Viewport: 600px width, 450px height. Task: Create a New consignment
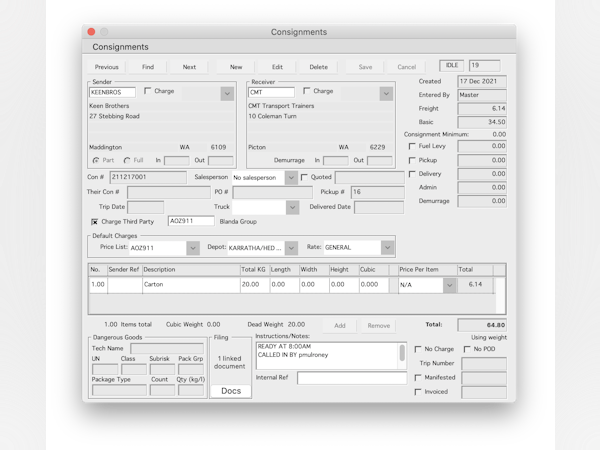[x=236, y=67]
